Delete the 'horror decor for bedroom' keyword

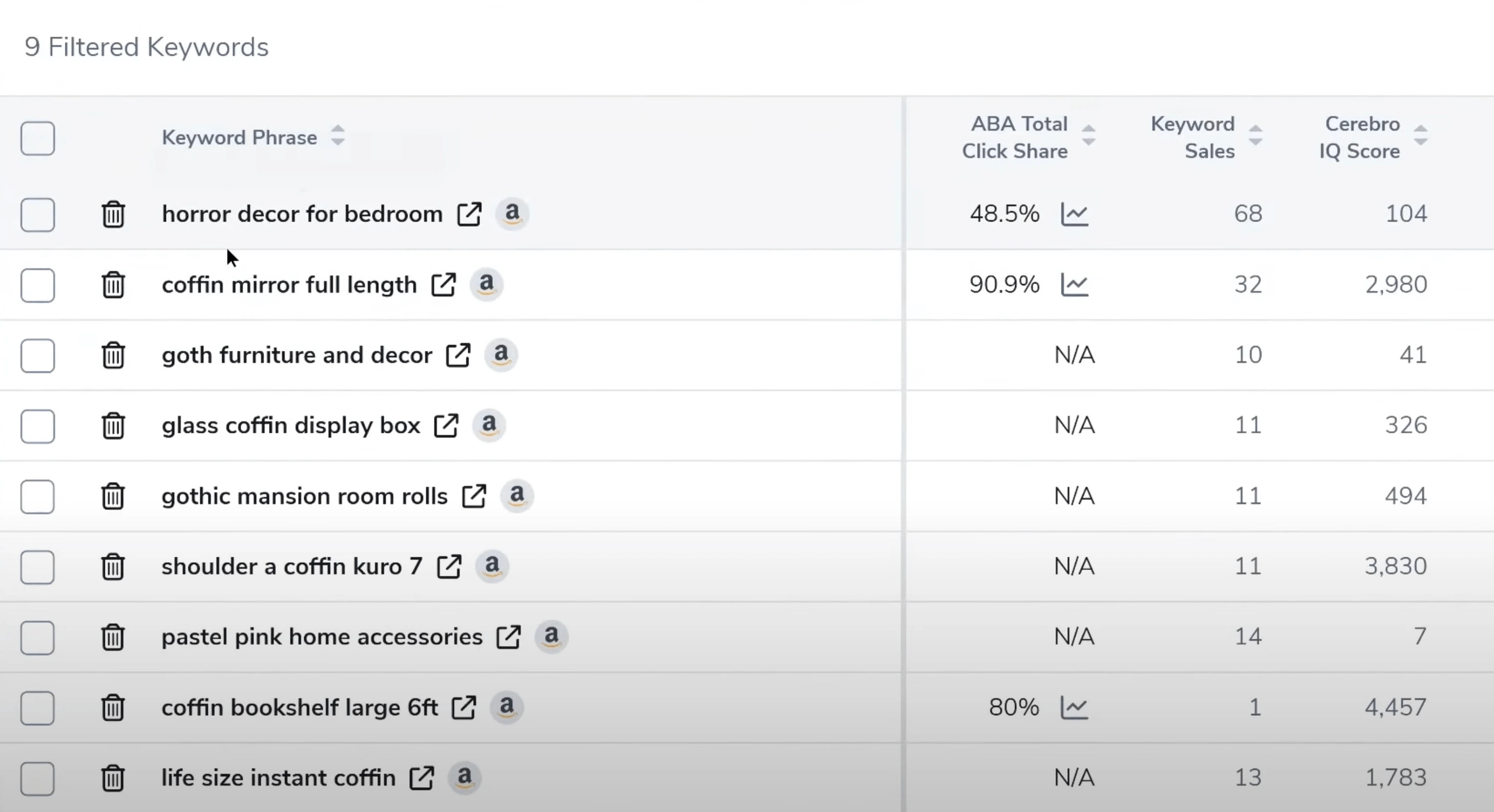(113, 214)
